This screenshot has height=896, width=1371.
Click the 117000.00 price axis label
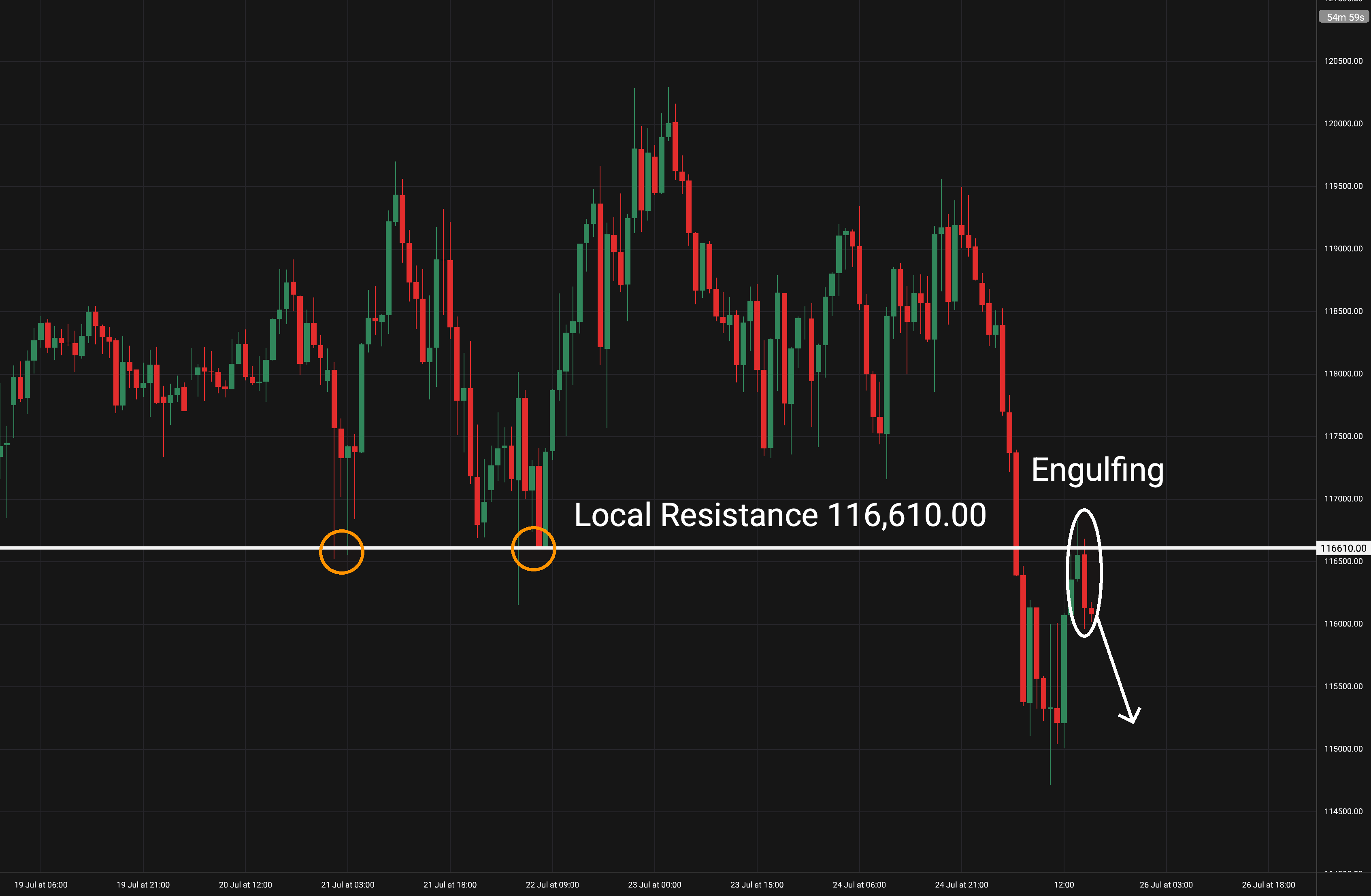point(1343,499)
